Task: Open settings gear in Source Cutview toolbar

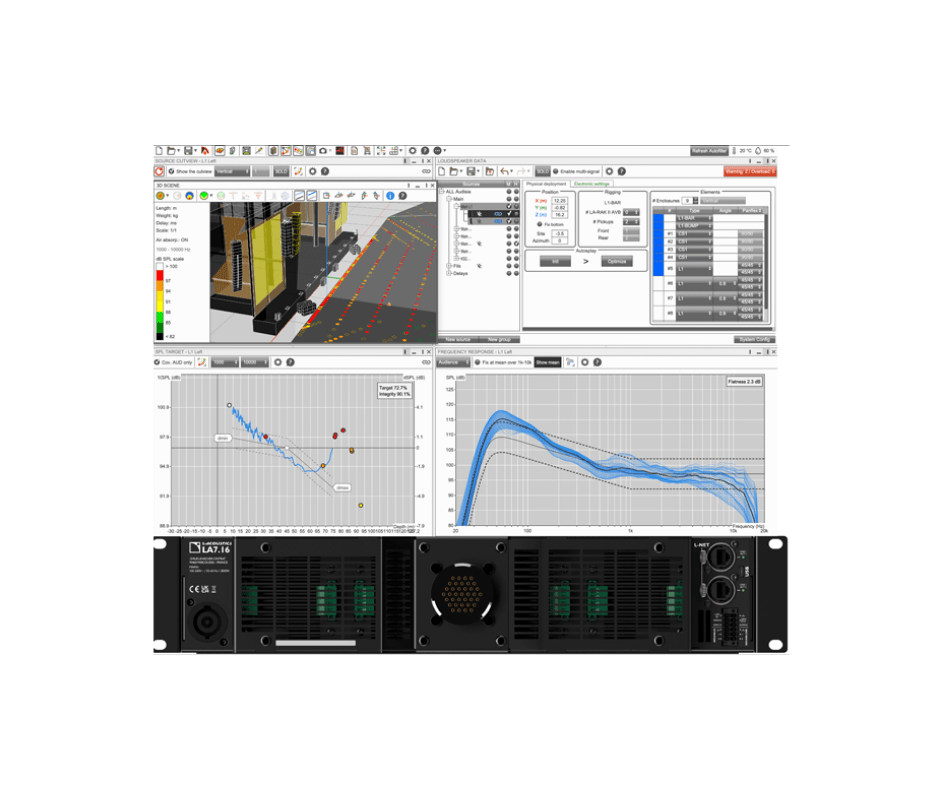Action: [313, 172]
